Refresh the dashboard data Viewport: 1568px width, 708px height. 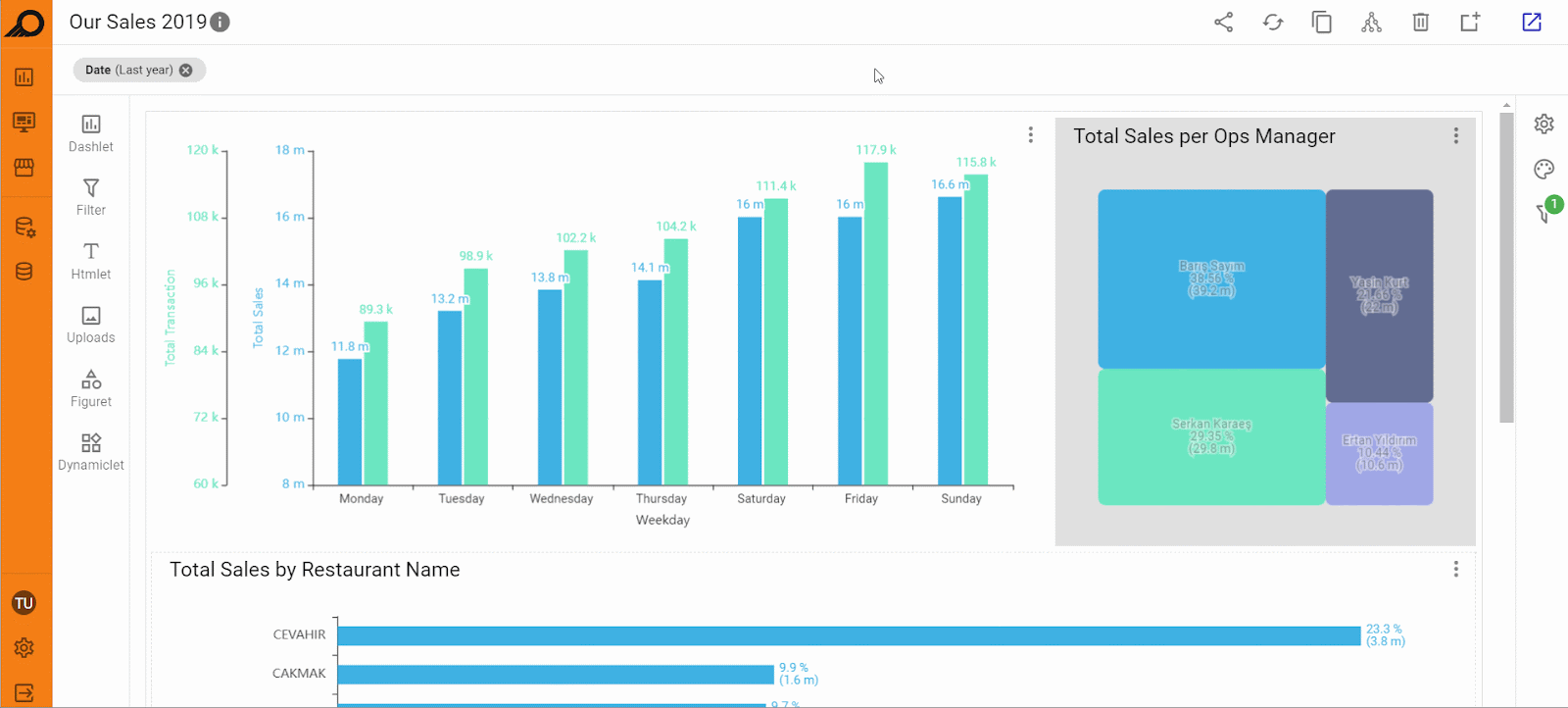(x=1273, y=23)
